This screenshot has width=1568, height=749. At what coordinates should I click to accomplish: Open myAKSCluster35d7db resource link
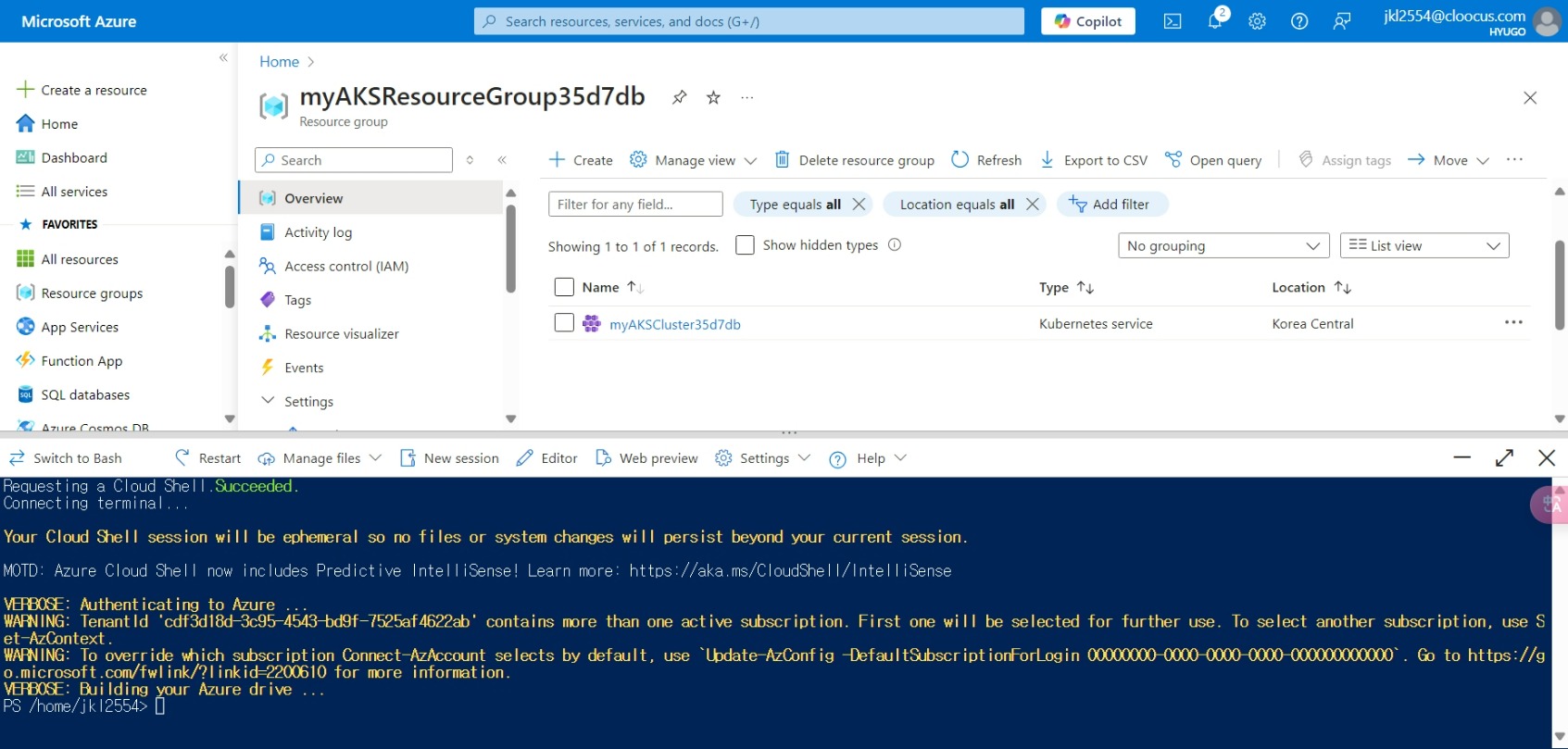[675, 324]
